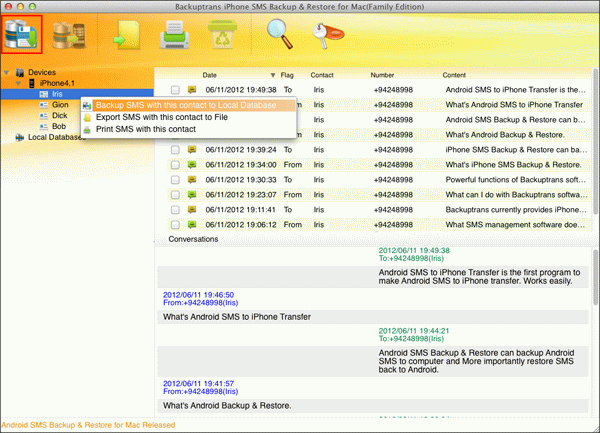
Task: Check the box for 19:34:00 message
Action: (x=175, y=164)
